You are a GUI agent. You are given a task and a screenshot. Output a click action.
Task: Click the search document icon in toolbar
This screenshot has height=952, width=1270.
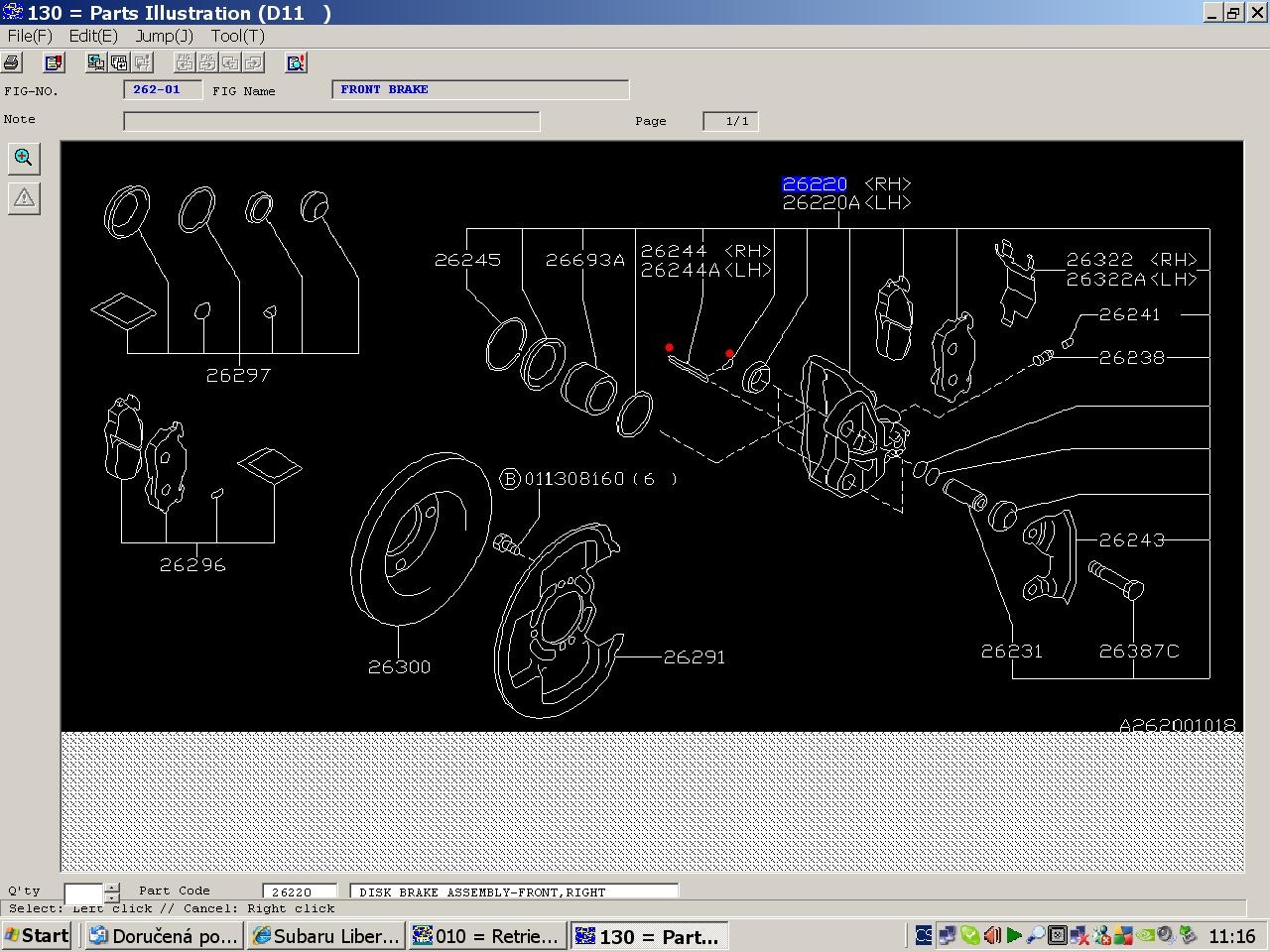pos(296,62)
